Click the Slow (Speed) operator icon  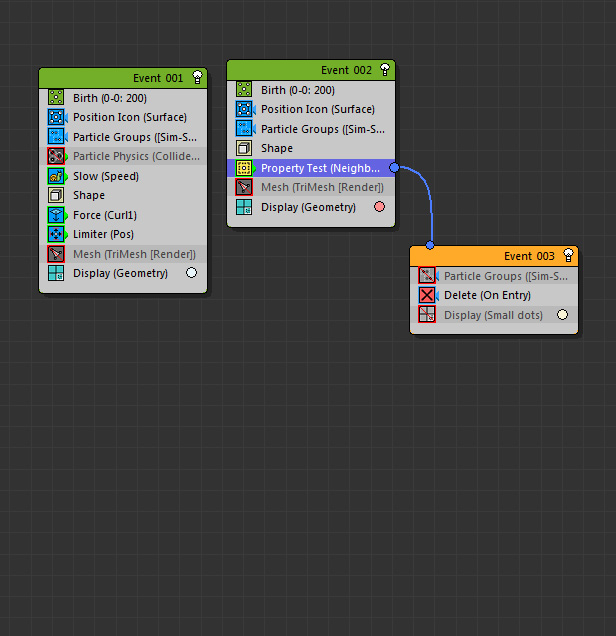point(56,176)
